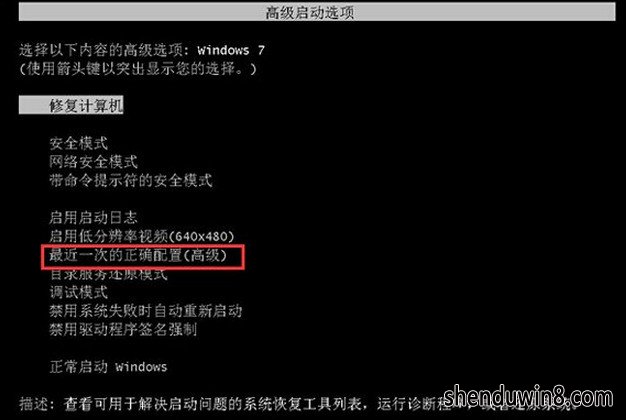Select the highlighted 修复计算机 option
This screenshot has height=420, width=626.
coord(71,105)
